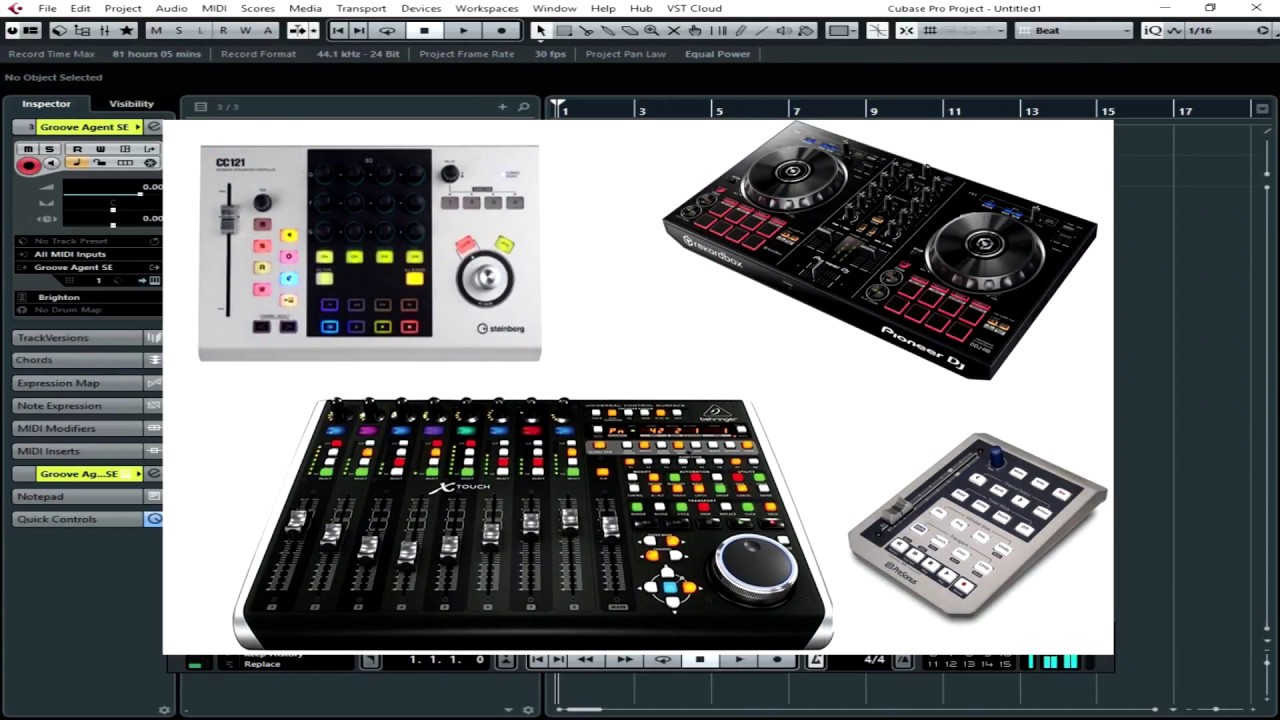Open the Devices menu
This screenshot has width=1280, height=720.
pos(421,8)
